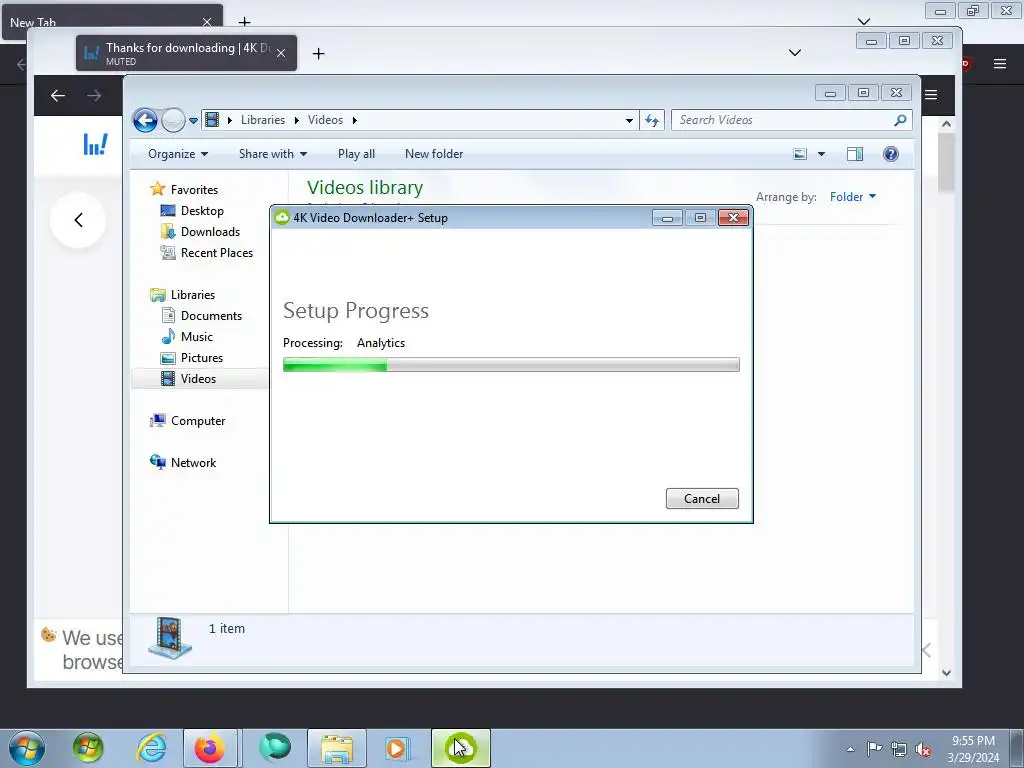Click the video thumbnail in details pane

pyautogui.click(x=170, y=637)
